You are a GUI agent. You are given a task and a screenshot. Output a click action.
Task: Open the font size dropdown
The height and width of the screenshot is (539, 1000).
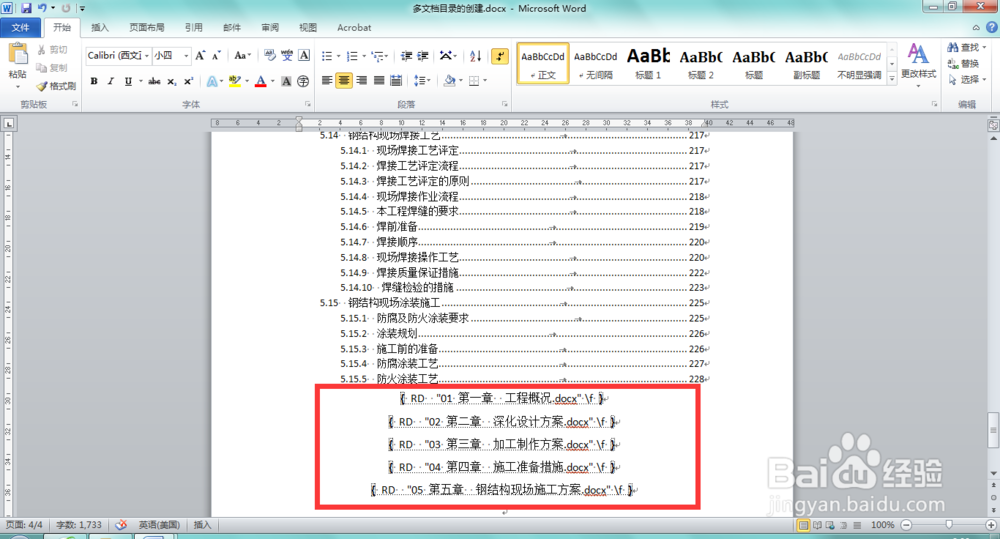[186, 55]
